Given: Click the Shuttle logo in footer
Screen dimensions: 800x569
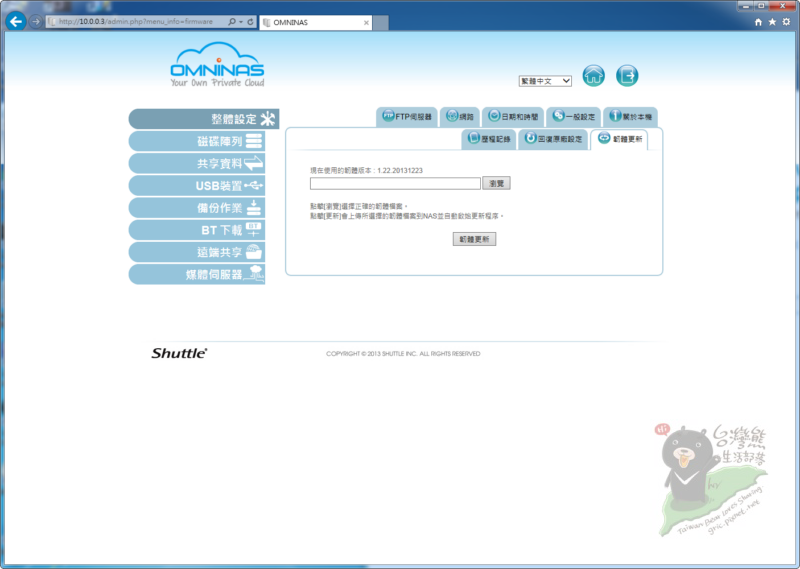Looking at the screenshot, I should [179, 353].
